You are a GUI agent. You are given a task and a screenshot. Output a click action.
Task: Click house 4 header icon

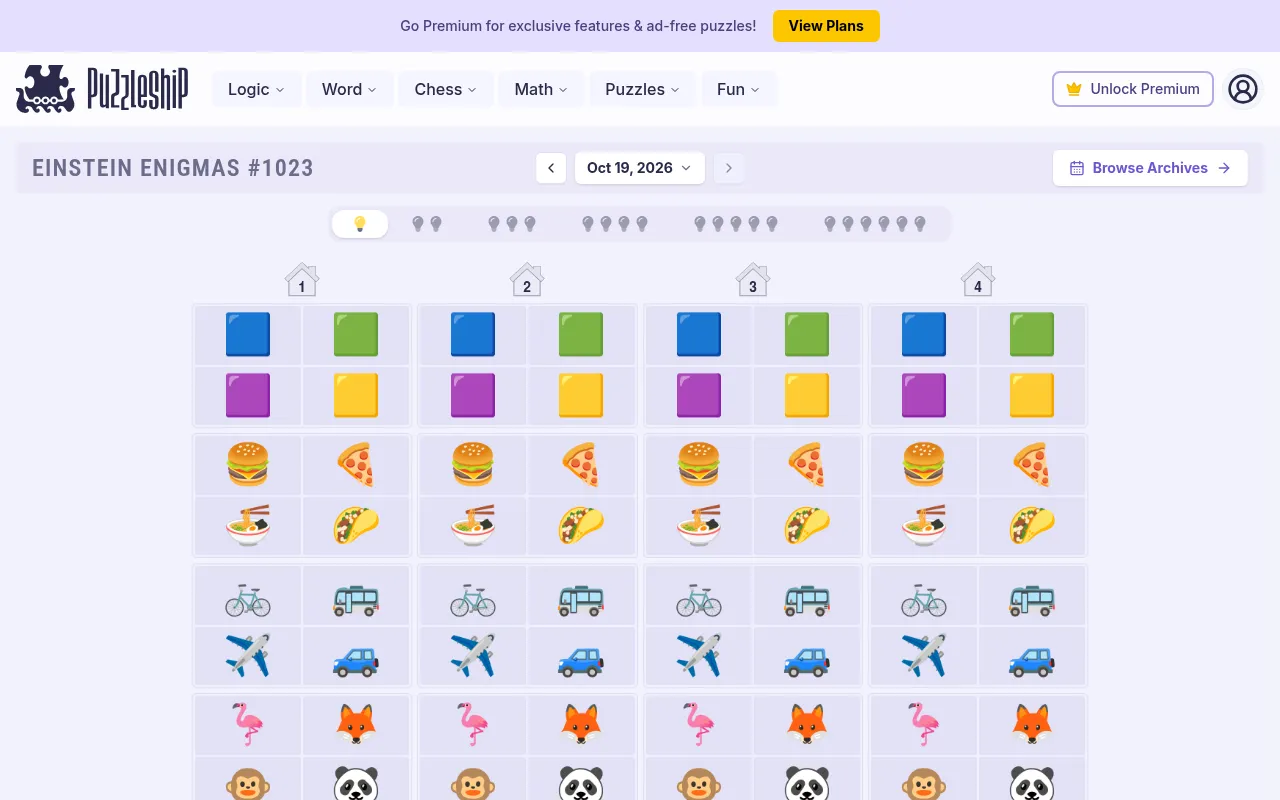pyautogui.click(x=978, y=280)
